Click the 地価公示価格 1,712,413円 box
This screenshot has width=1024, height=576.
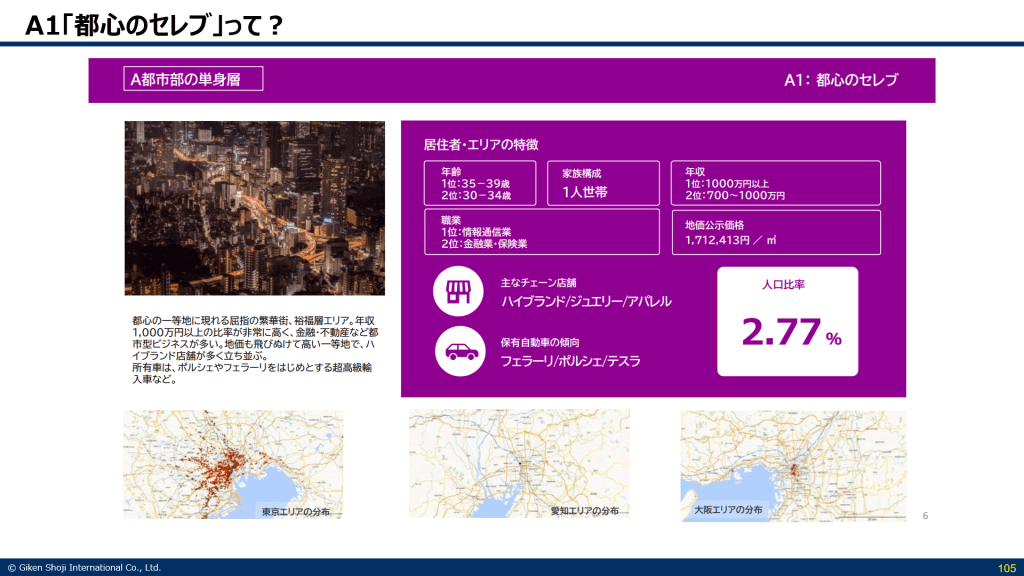pyautogui.click(x=776, y=232)
